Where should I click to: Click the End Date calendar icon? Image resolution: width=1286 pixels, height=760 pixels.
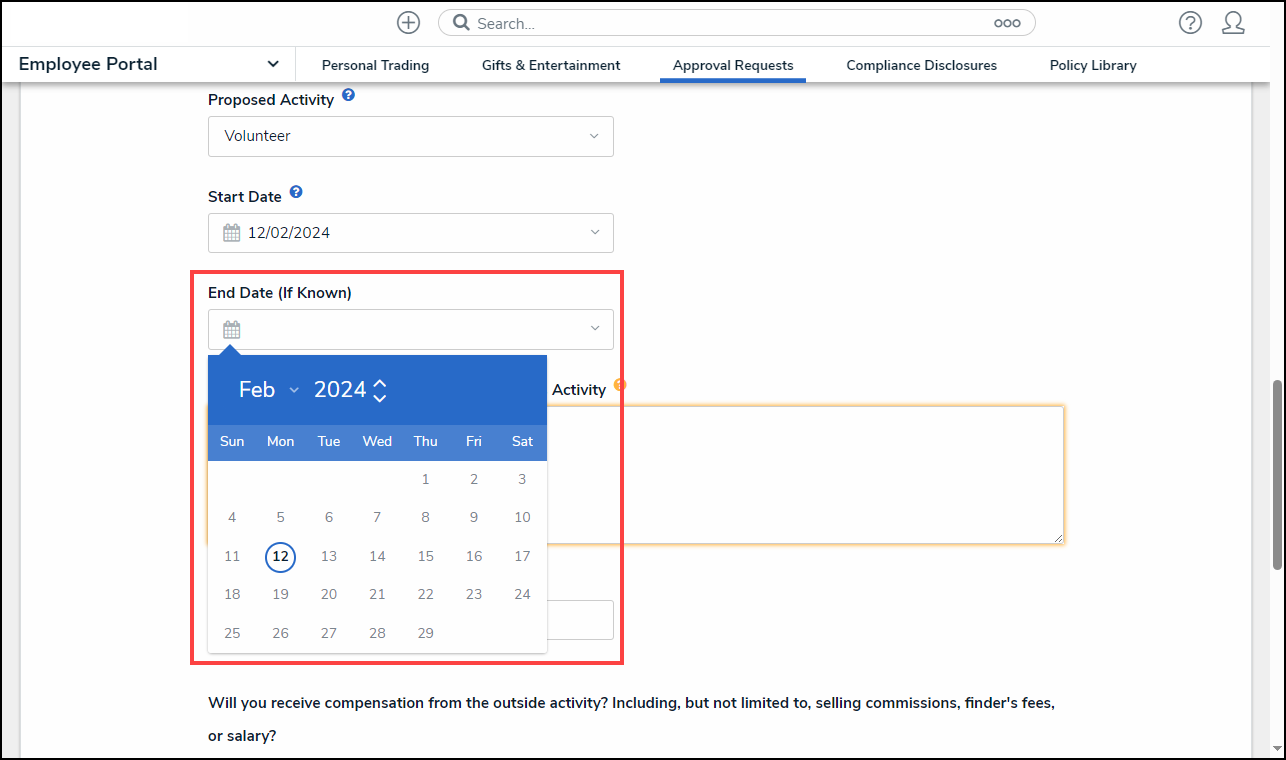pos(232,330)
